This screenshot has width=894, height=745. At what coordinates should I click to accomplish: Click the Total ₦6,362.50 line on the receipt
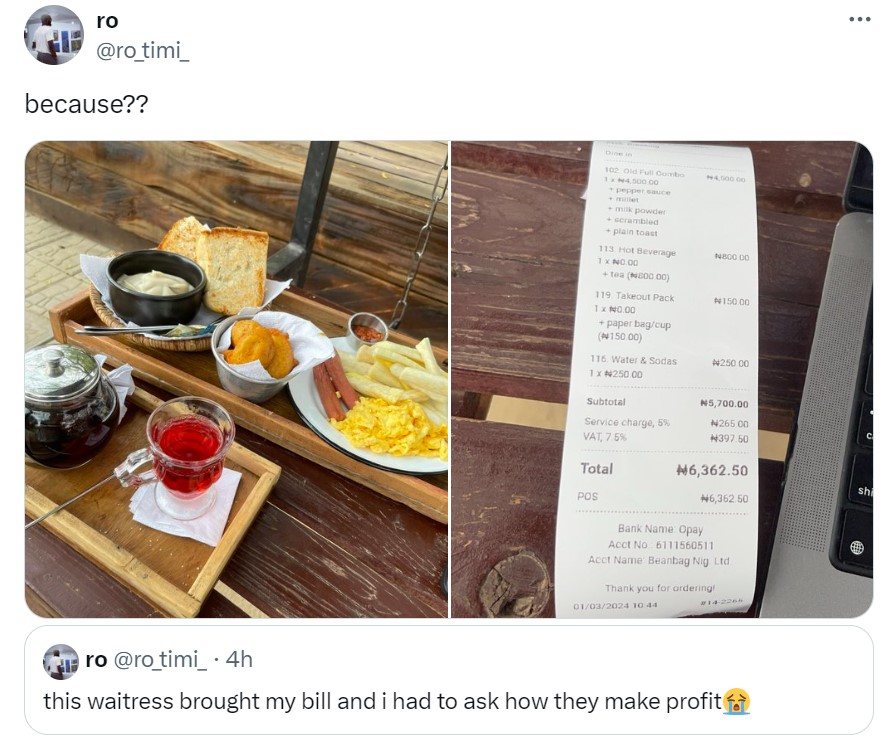(664, 469)
